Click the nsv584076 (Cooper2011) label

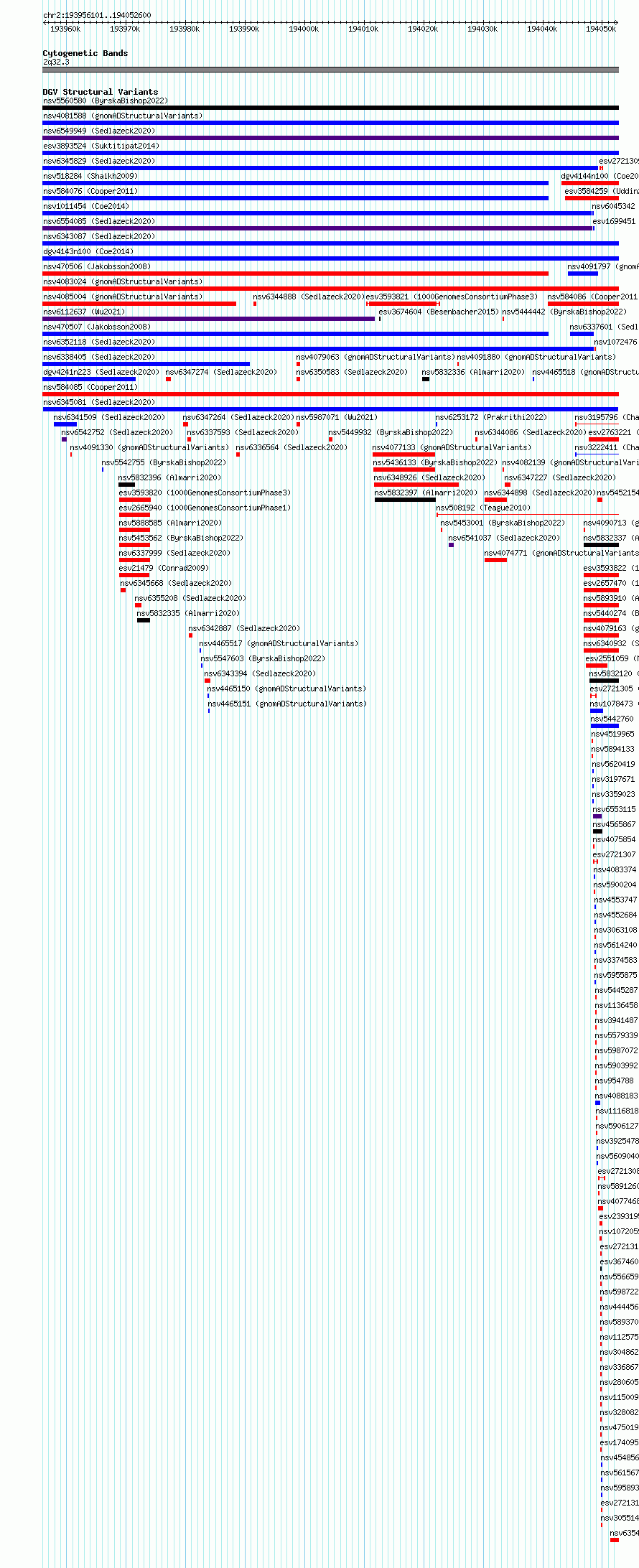coord(90,191)
